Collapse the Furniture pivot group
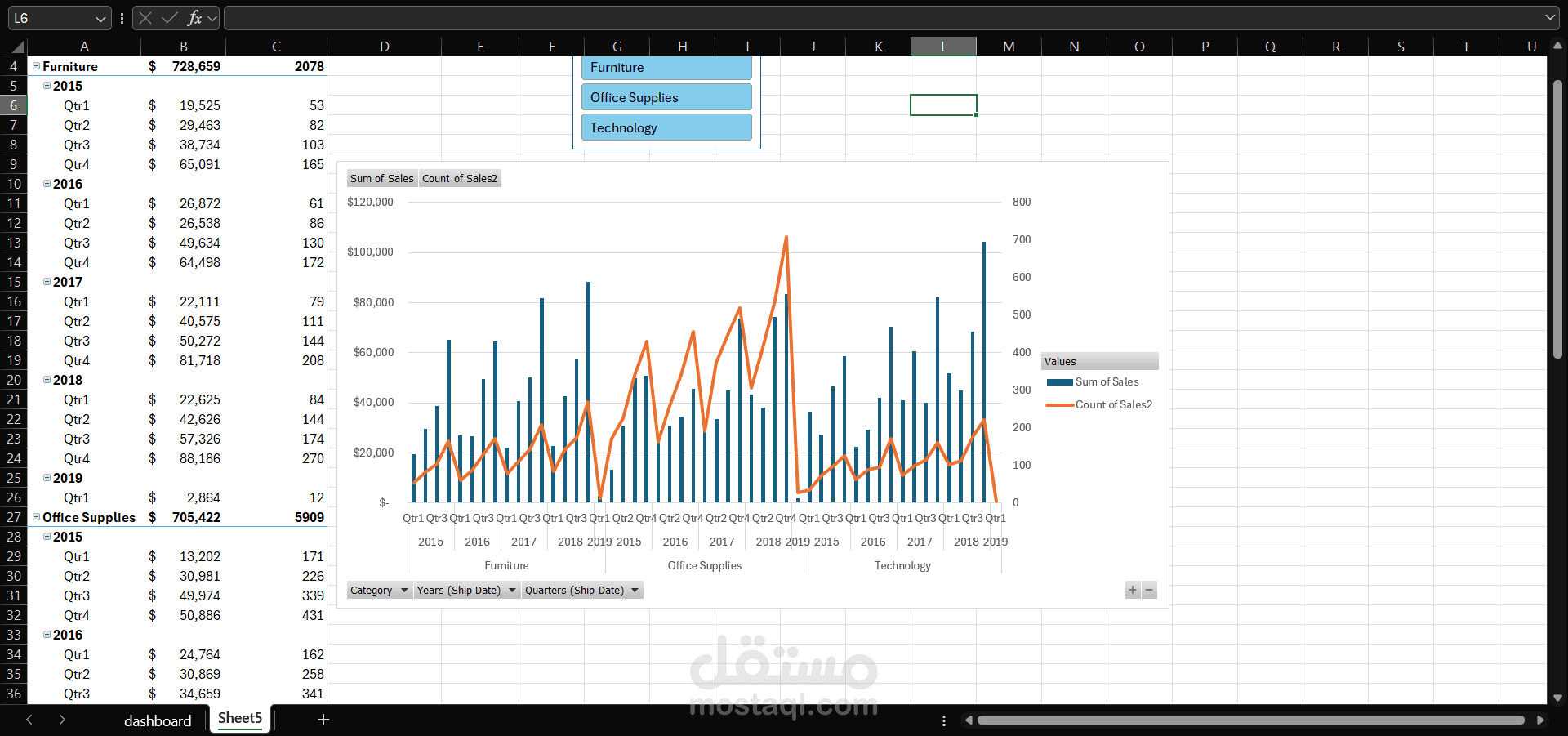 click(36, 66)
